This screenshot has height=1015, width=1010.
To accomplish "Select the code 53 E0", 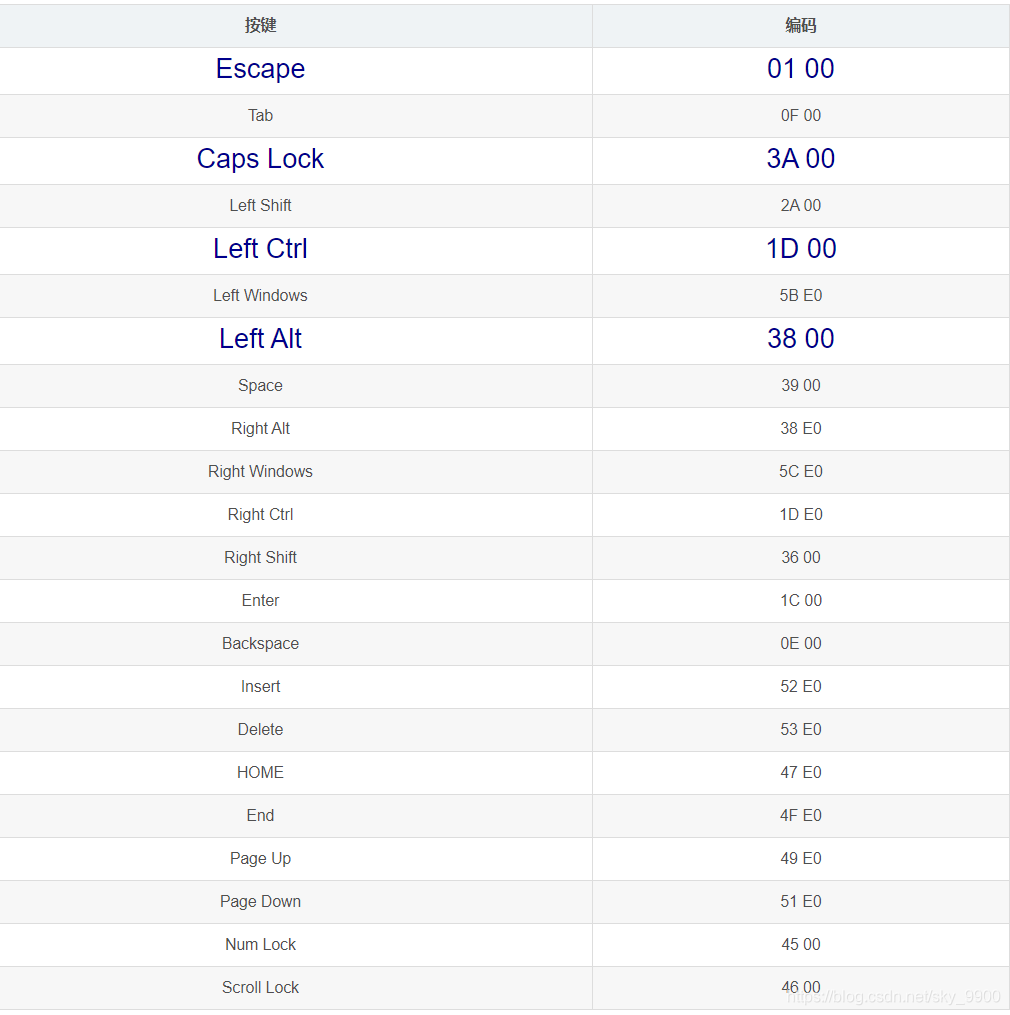I will pos(801,730).
